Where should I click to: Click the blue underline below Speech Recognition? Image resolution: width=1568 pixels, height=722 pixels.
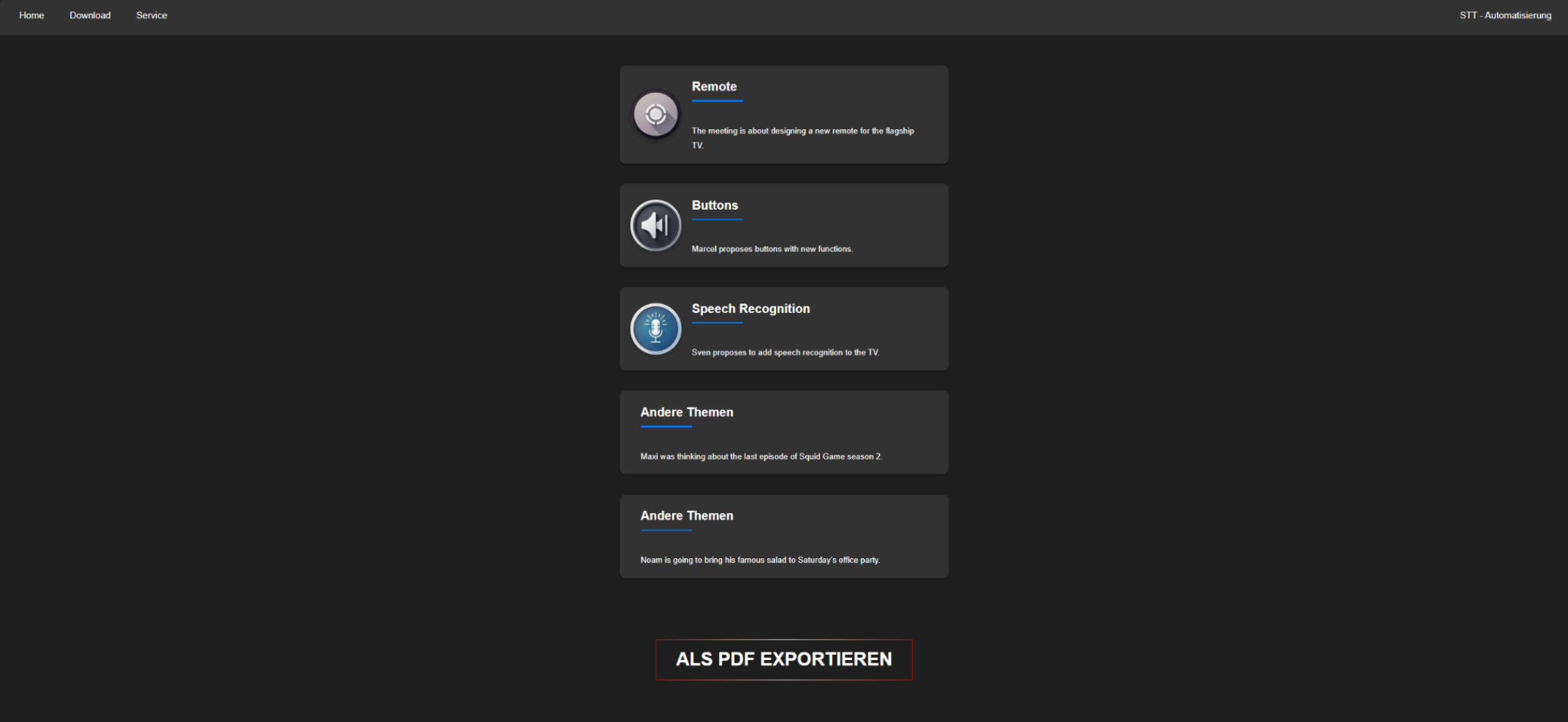coord(717,322)
